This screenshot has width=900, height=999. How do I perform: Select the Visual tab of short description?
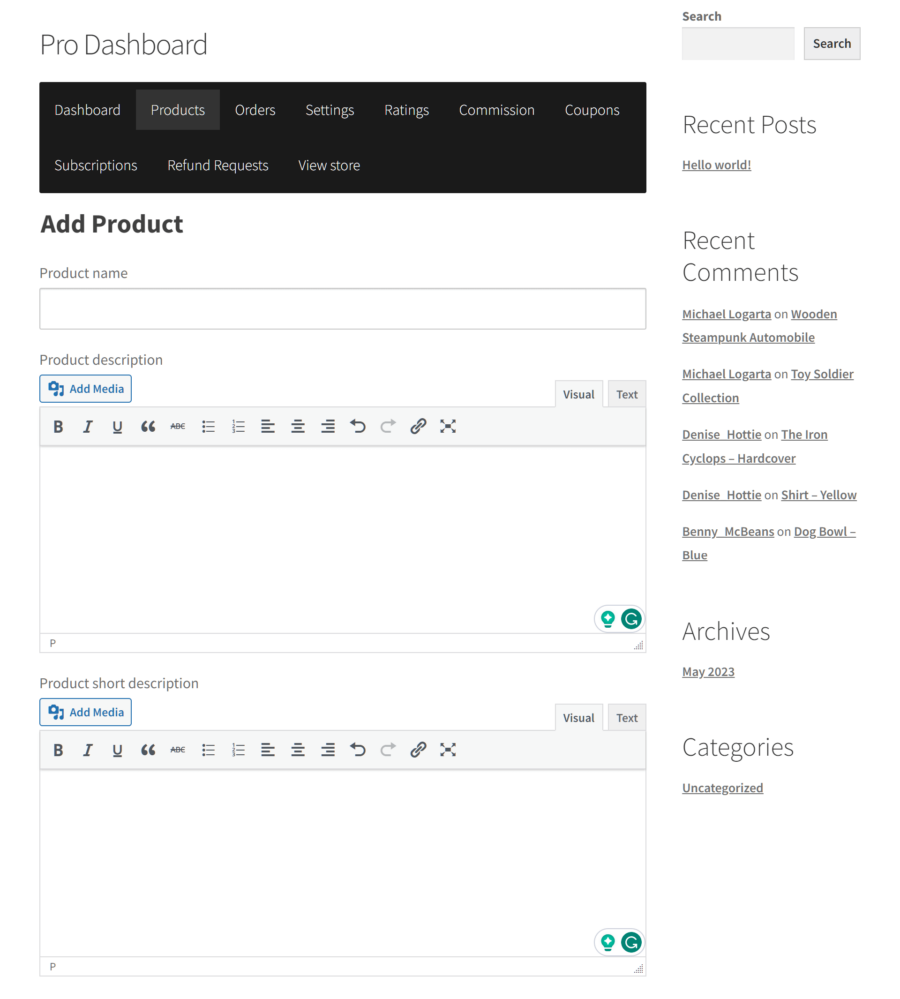pos(578,717)
